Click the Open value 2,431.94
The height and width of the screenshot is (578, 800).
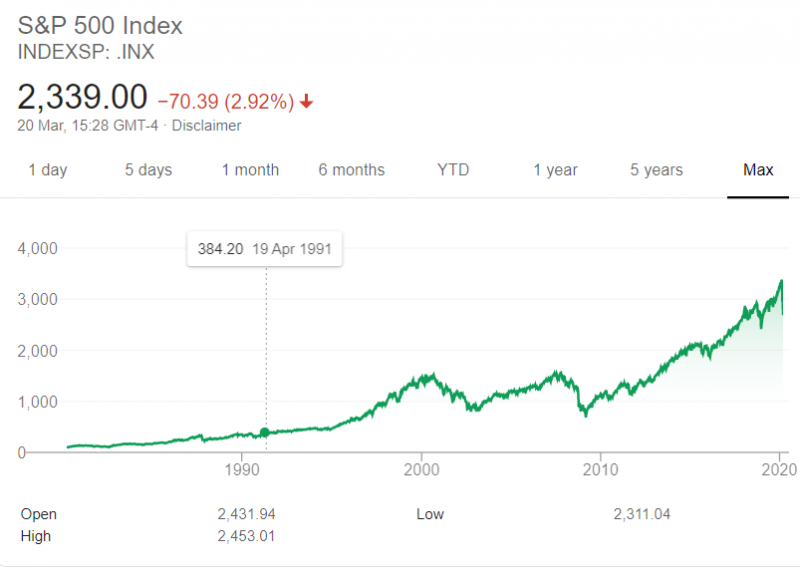tap(246, 514)
